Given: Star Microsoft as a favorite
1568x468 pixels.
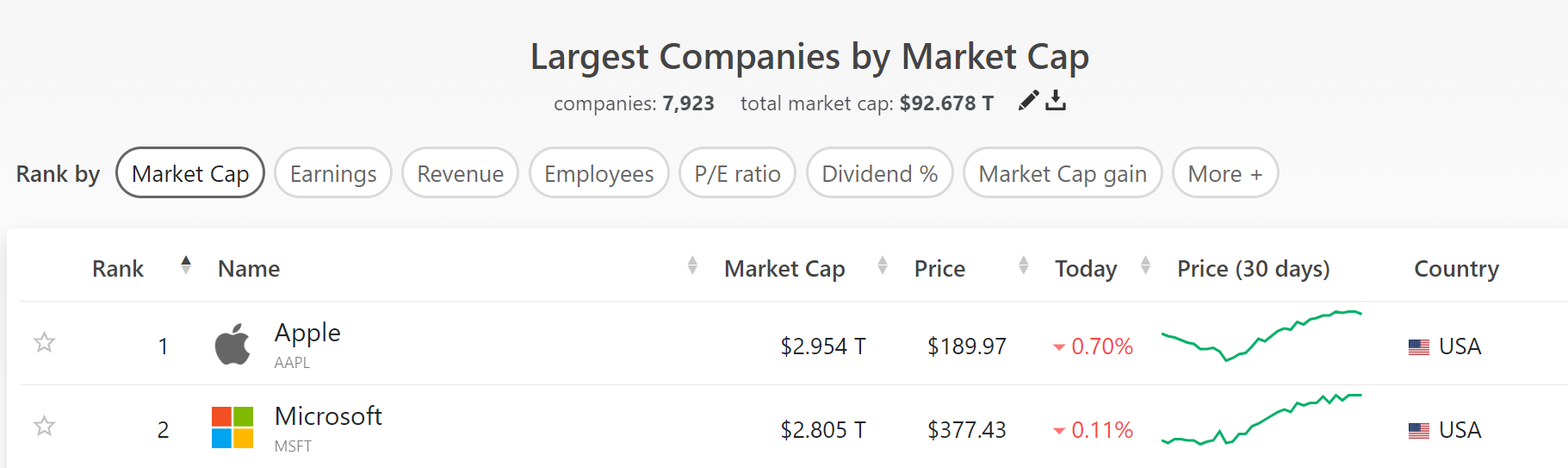Looking at the screenshot, I should [x=44, y=427].
